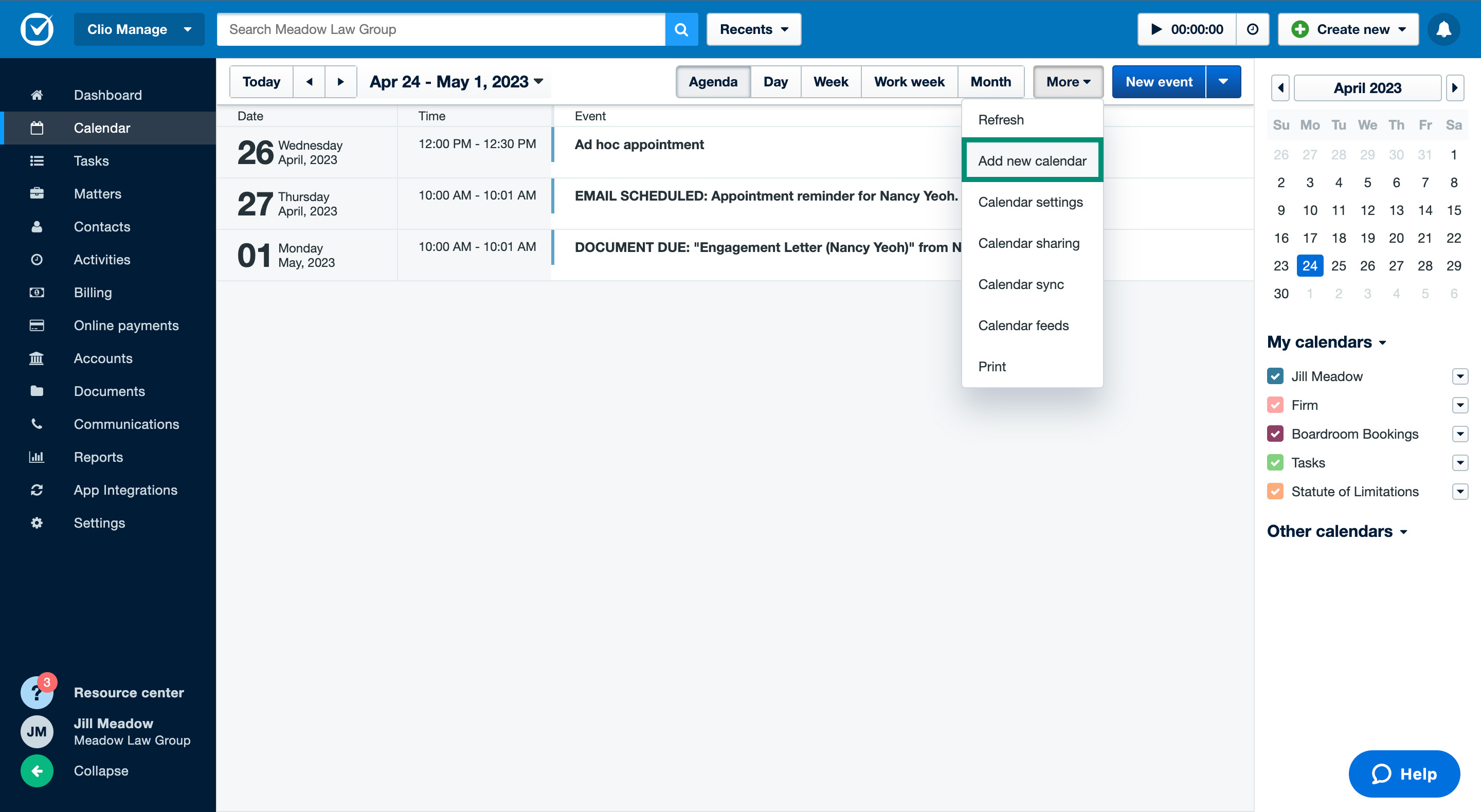Click the JM user avatar
Screen dimensions: 1481x812
[37, 731]
